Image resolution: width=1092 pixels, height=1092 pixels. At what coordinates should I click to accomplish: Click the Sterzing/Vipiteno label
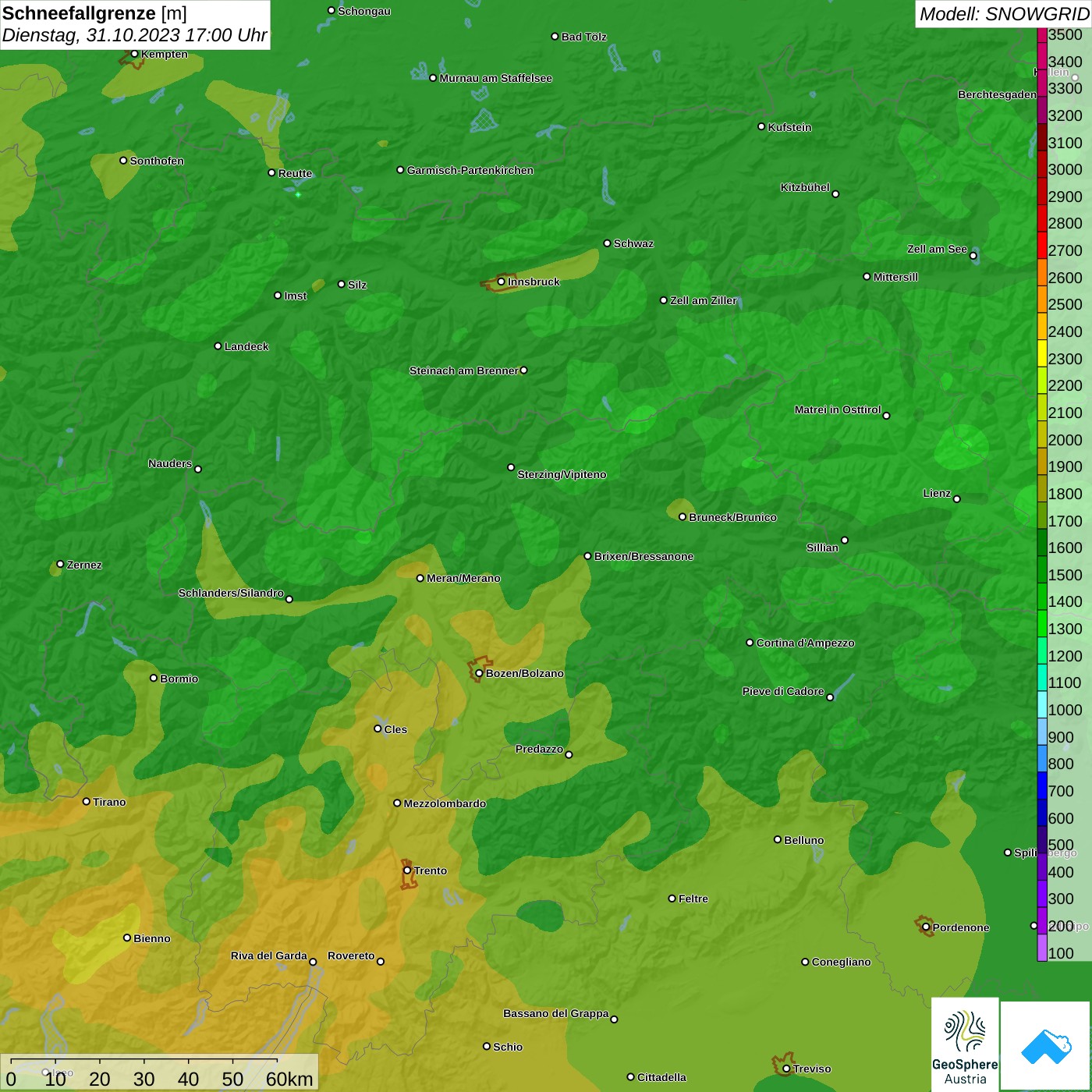pos(562,474)
